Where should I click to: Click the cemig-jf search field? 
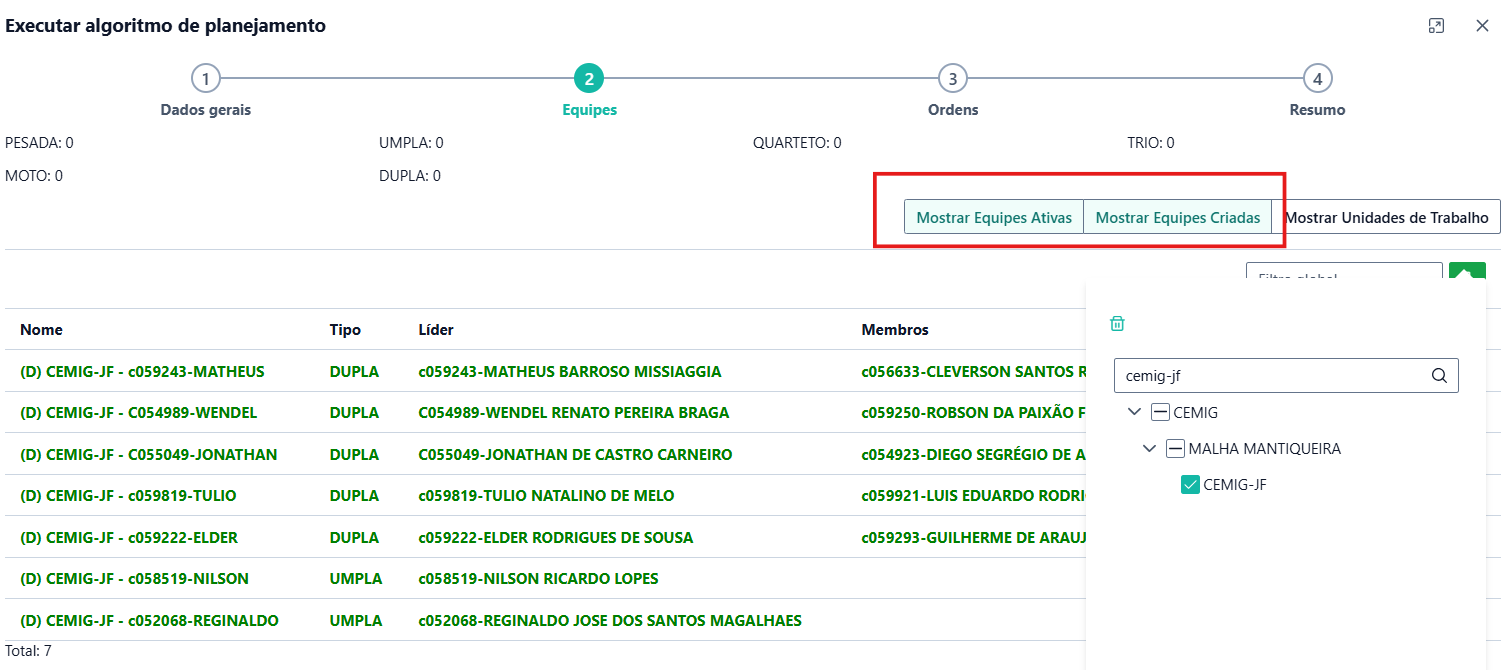click(1270, 376)
